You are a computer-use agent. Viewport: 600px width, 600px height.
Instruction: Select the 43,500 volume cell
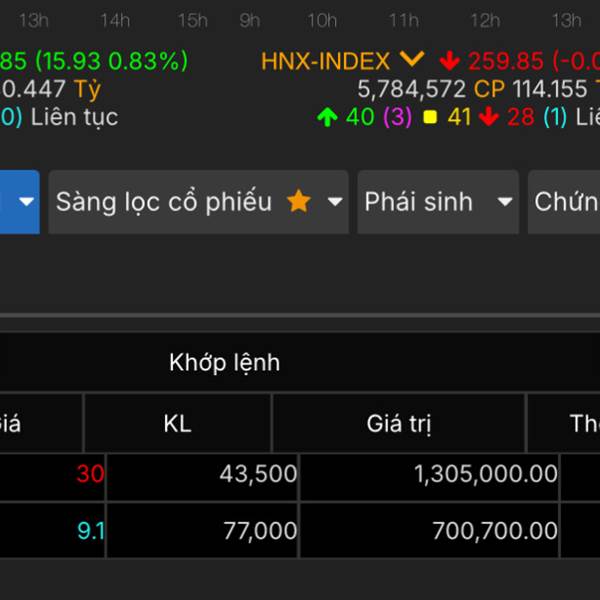258,475
